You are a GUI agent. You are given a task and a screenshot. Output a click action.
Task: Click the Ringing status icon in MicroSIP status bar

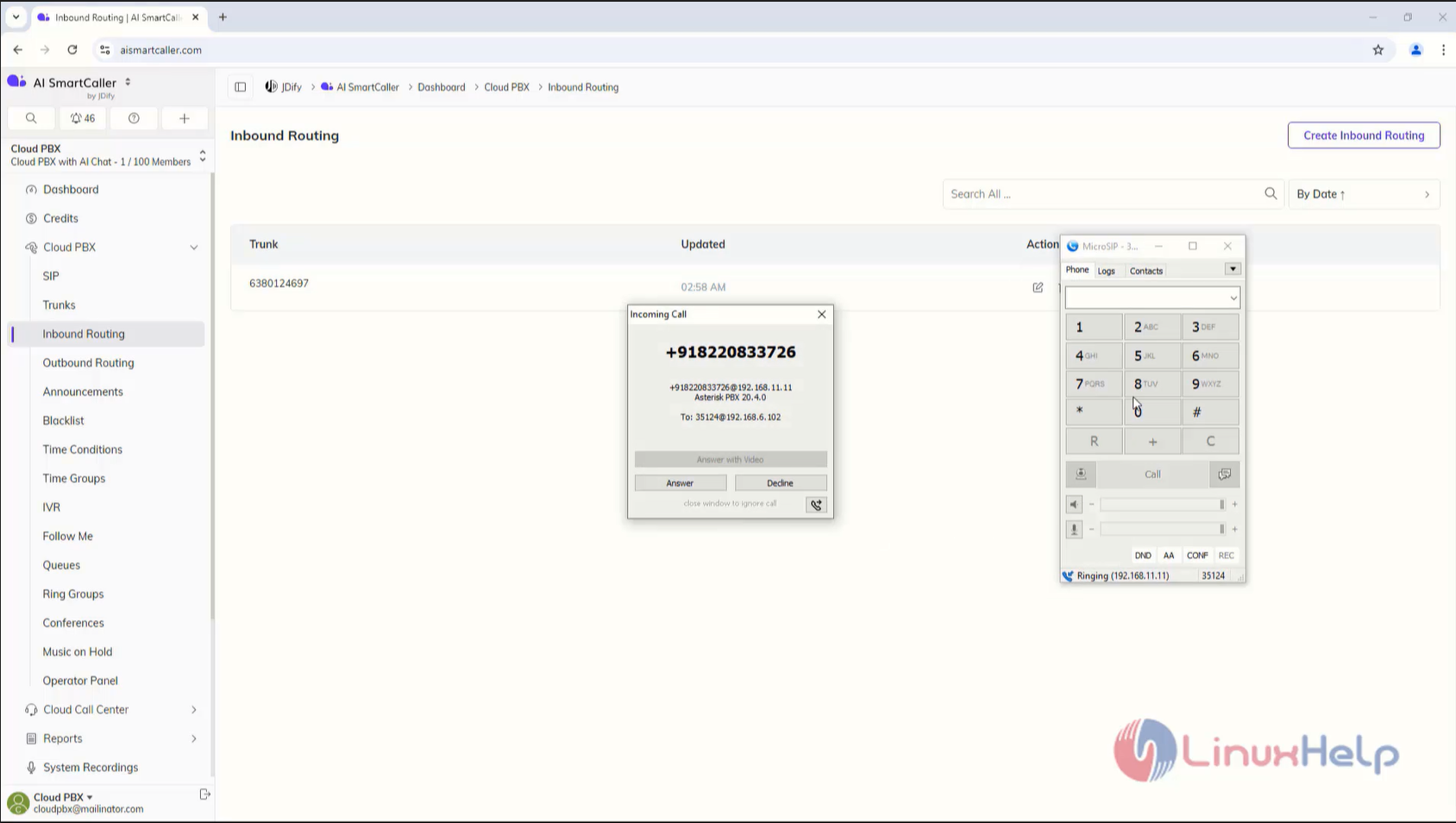[1068, 576]
